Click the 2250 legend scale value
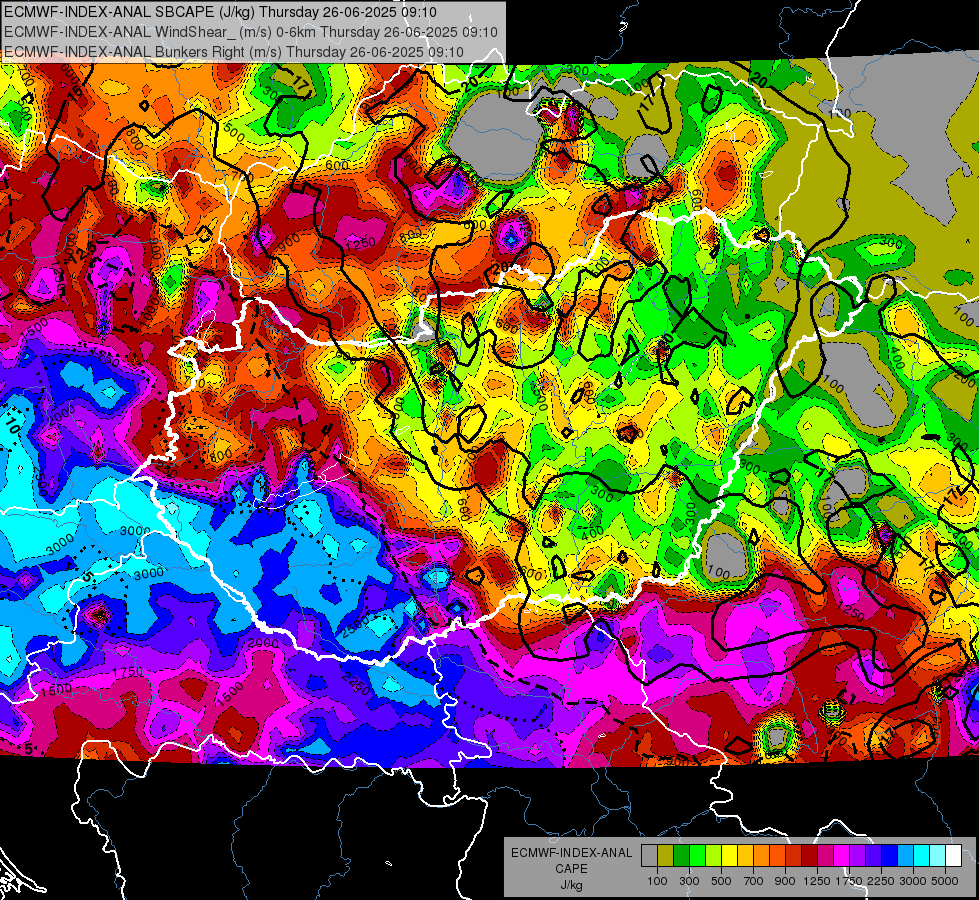The image size is (979, 900). pyautogui.click(x=881, y=881)
